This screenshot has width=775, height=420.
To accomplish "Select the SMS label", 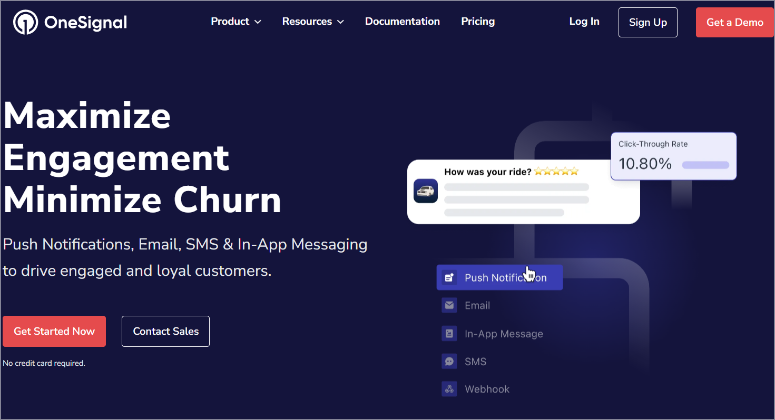I will (x=475, y=361).
